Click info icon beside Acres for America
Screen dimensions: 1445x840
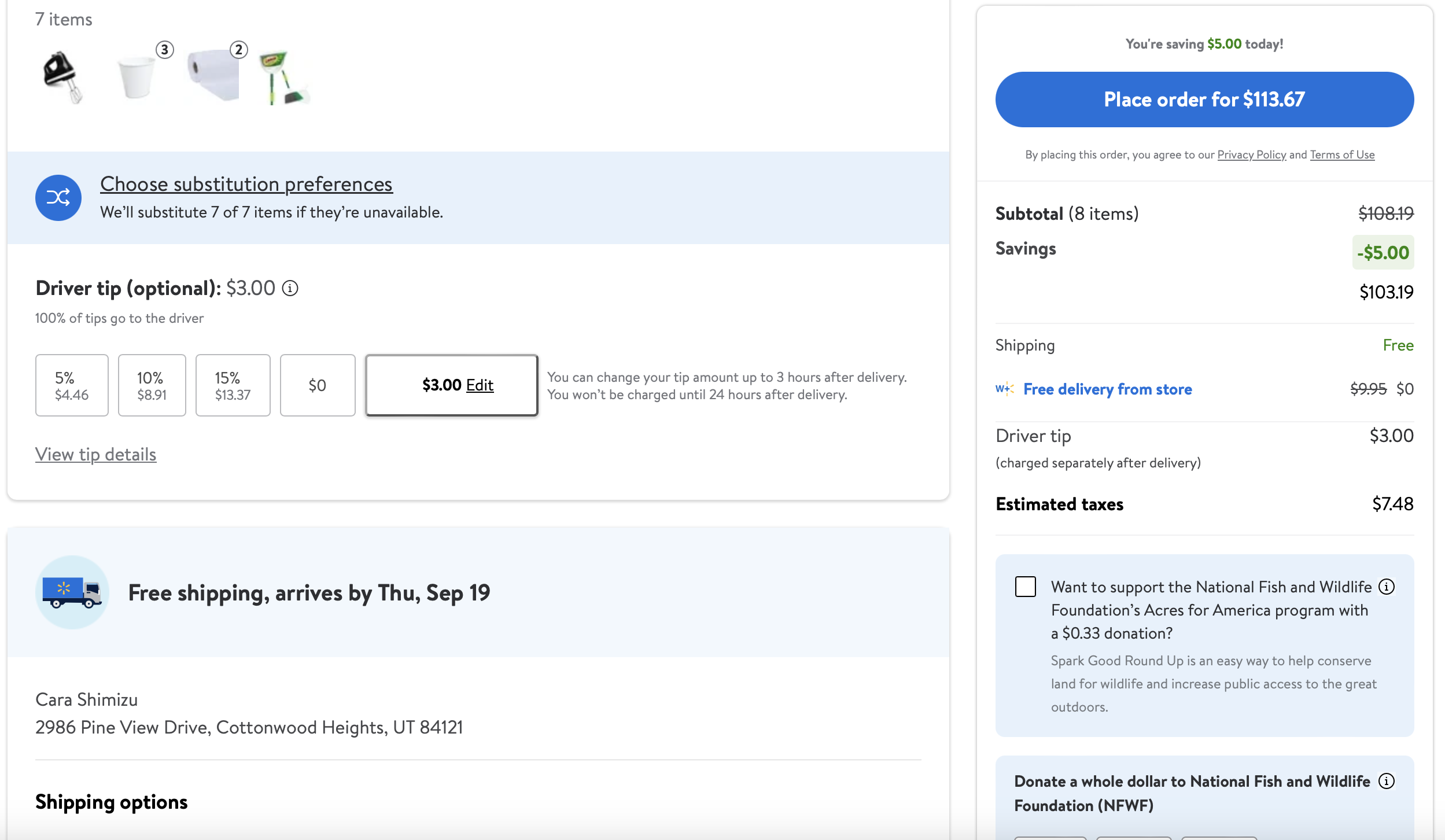pos(1386,587)
